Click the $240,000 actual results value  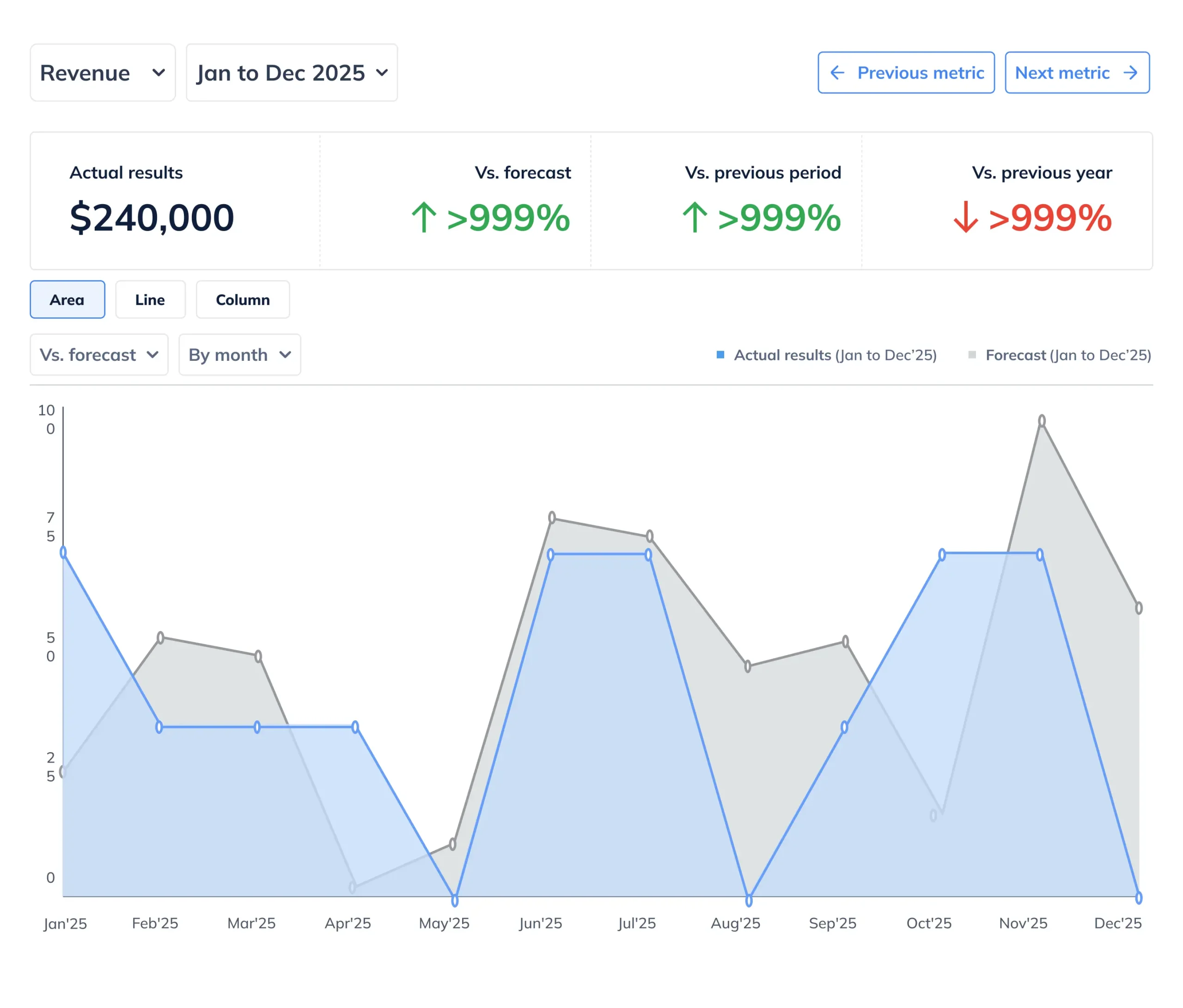[152, 218]
